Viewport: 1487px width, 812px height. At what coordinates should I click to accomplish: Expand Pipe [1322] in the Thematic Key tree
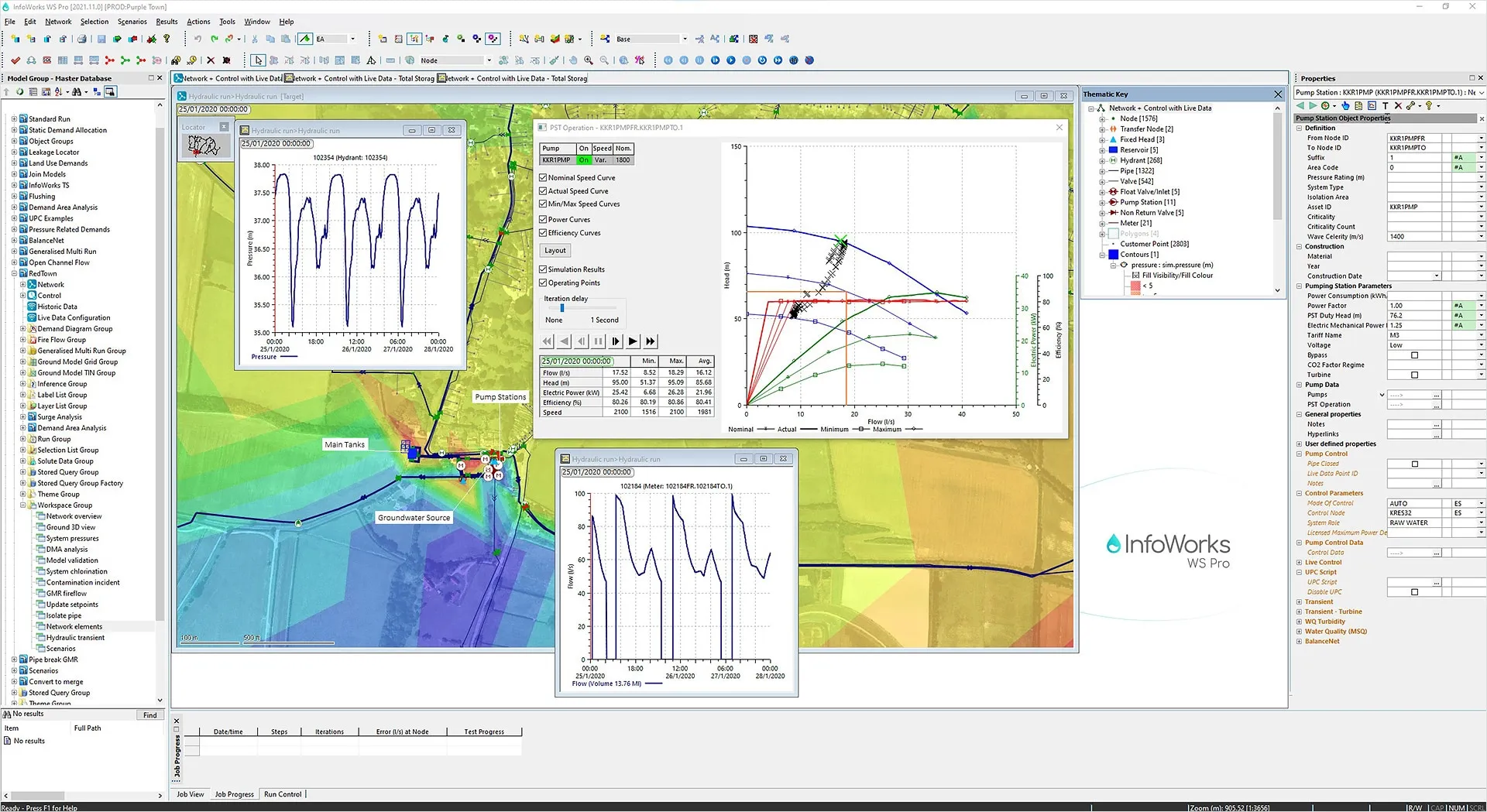1101,170
